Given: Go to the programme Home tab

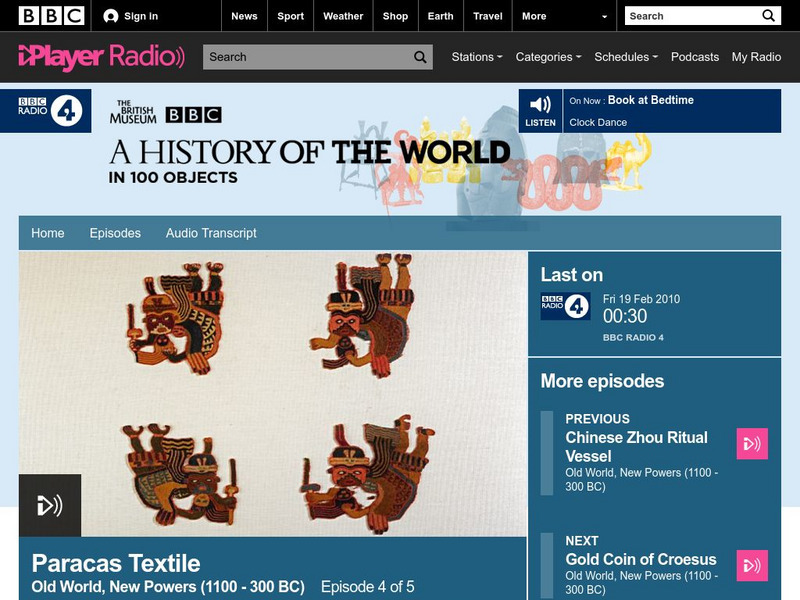Looking at the screenshot, I should [x=47, y=233].
